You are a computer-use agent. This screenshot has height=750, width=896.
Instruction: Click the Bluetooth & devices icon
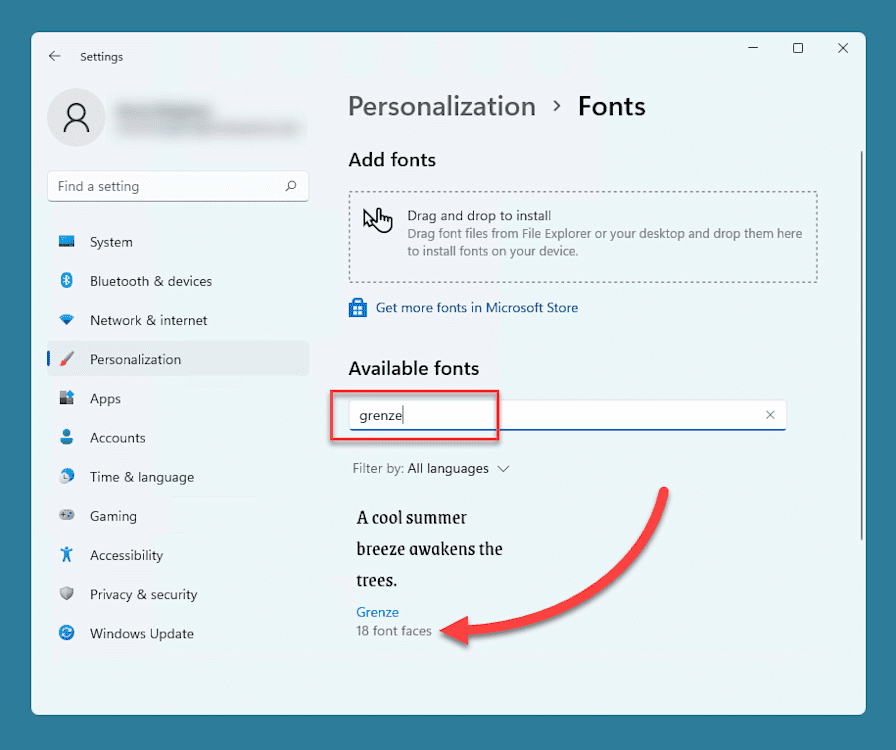(68, 281)
